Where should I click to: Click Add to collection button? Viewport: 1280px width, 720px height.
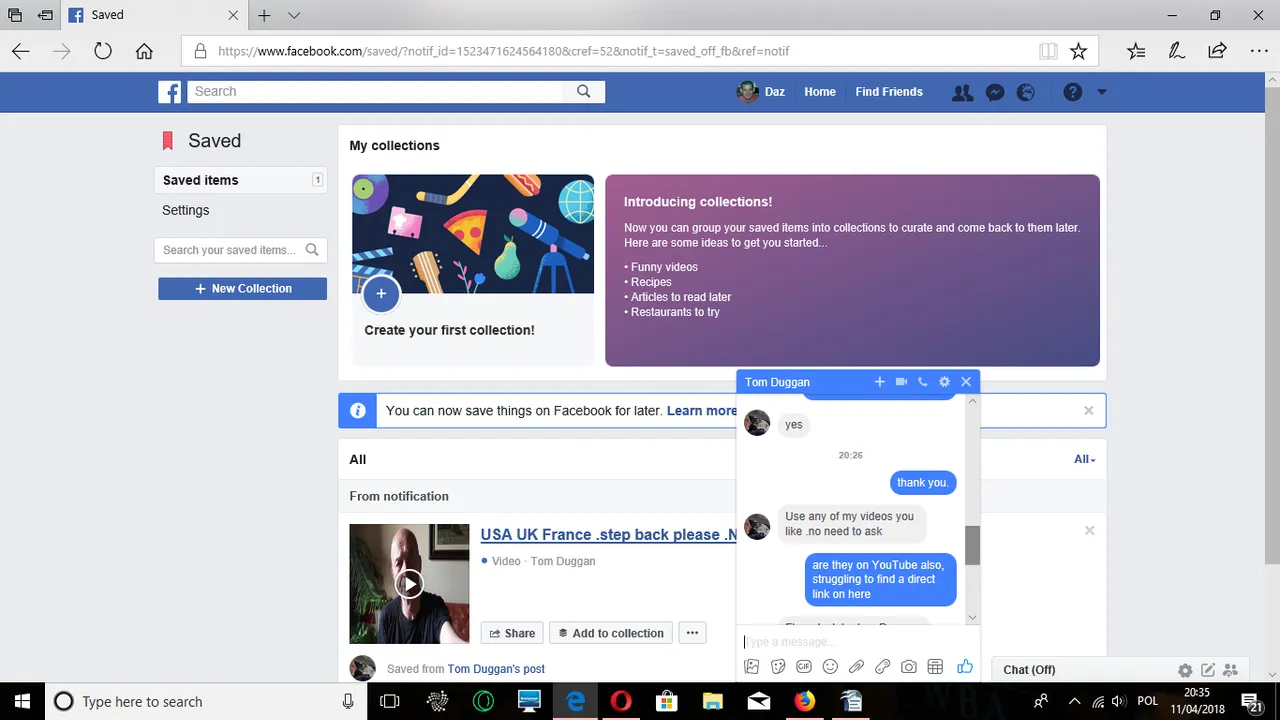click(610, 633)
